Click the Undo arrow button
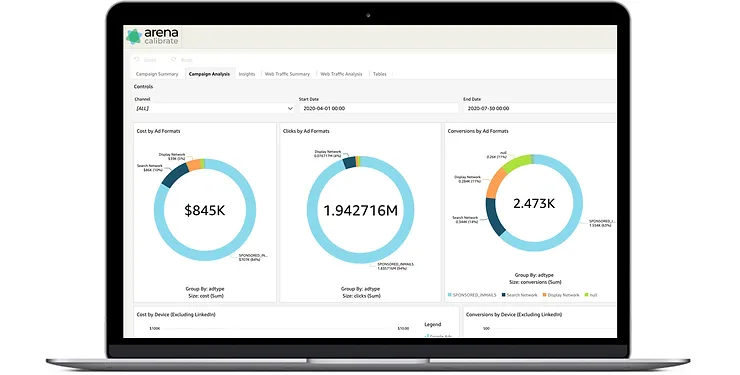 click(x=137, y=59)
